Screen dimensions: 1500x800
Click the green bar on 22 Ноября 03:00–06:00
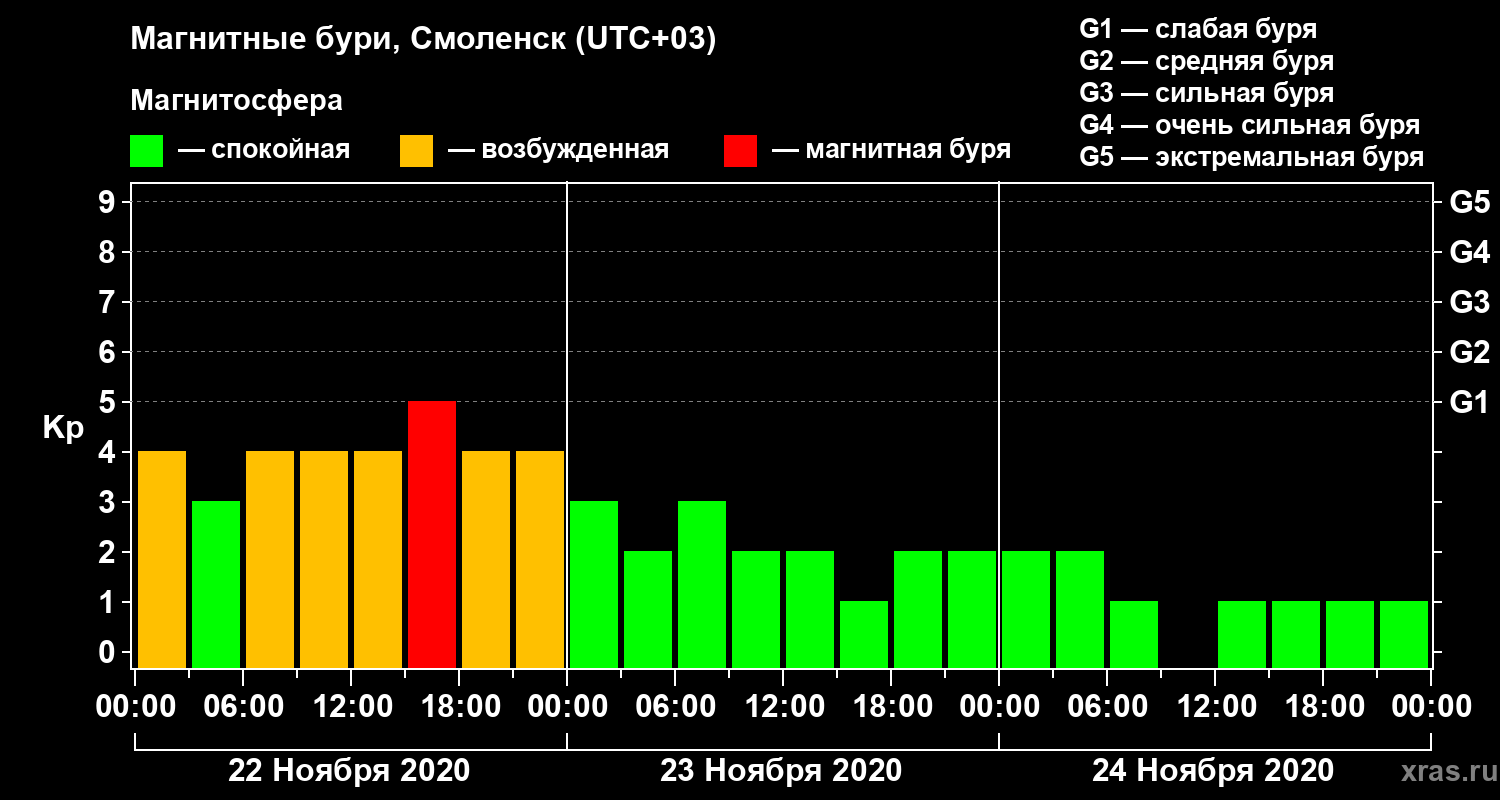click(216, 585)
